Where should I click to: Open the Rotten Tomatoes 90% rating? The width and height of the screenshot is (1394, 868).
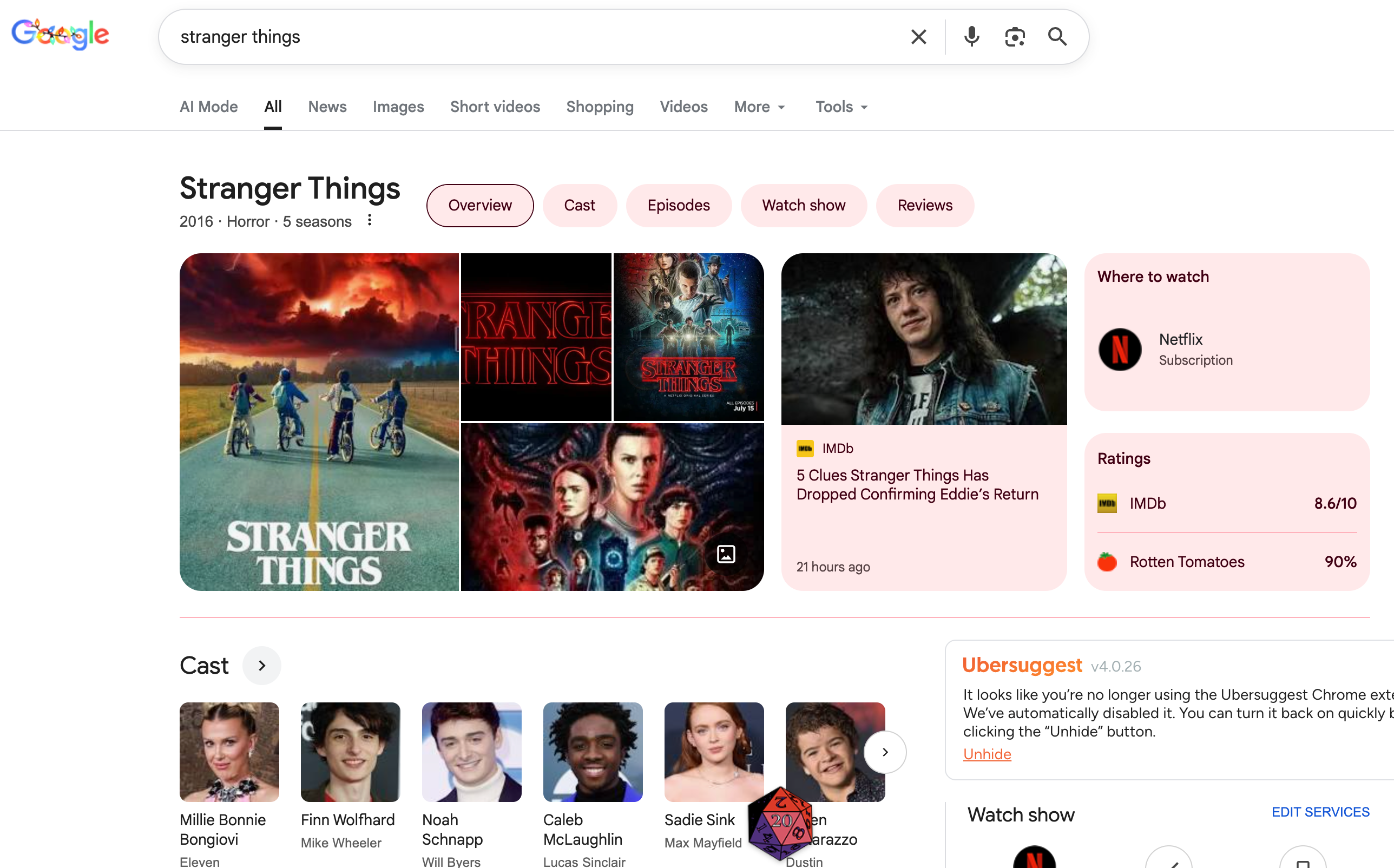point(1227,562)
